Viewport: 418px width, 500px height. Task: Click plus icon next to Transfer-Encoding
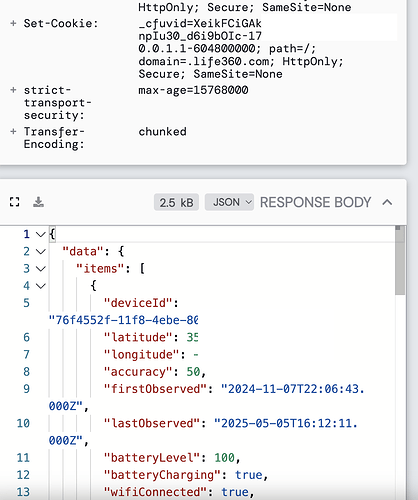pyautogui.click(x=13, y=132)
